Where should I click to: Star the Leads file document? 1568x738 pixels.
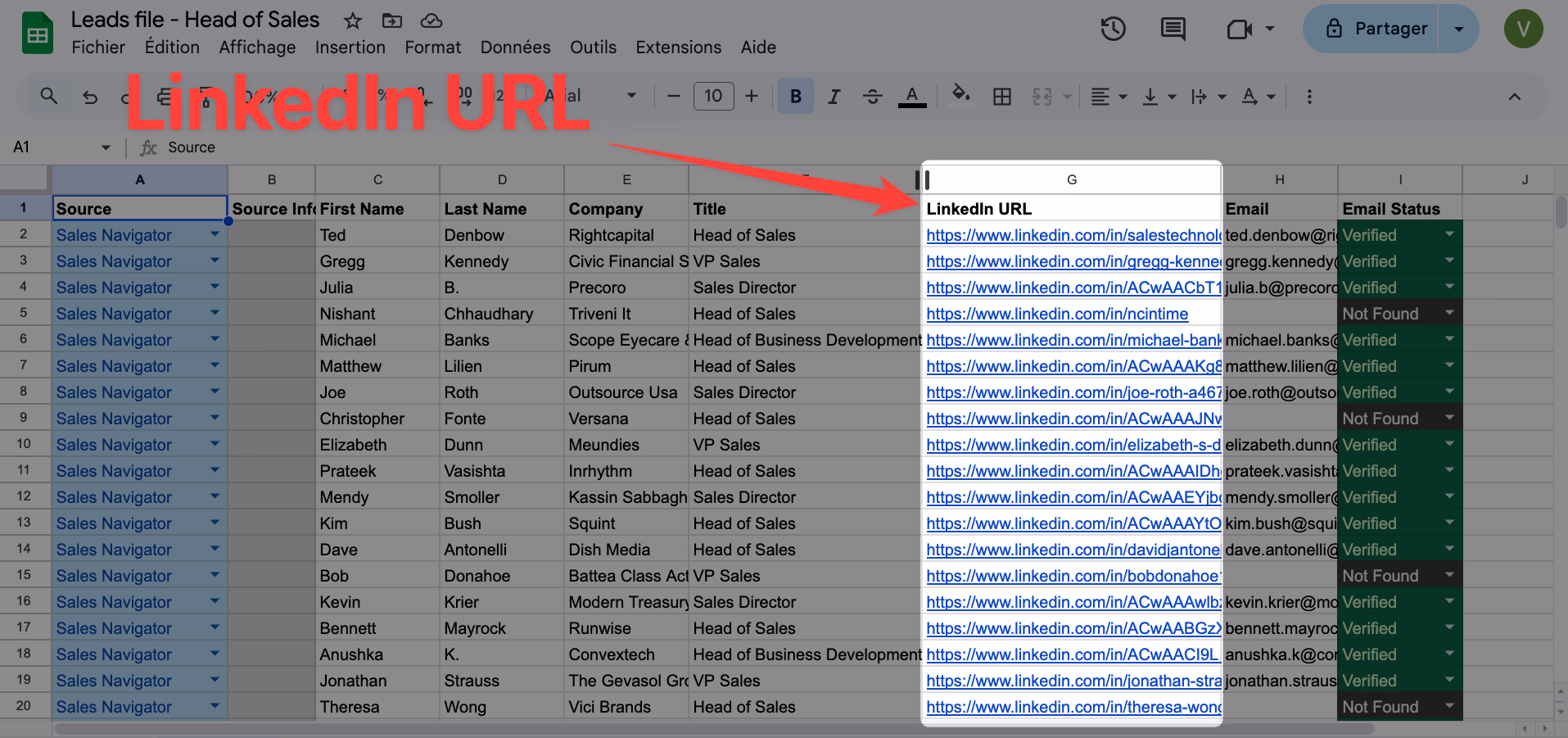[x=352, y=20]
